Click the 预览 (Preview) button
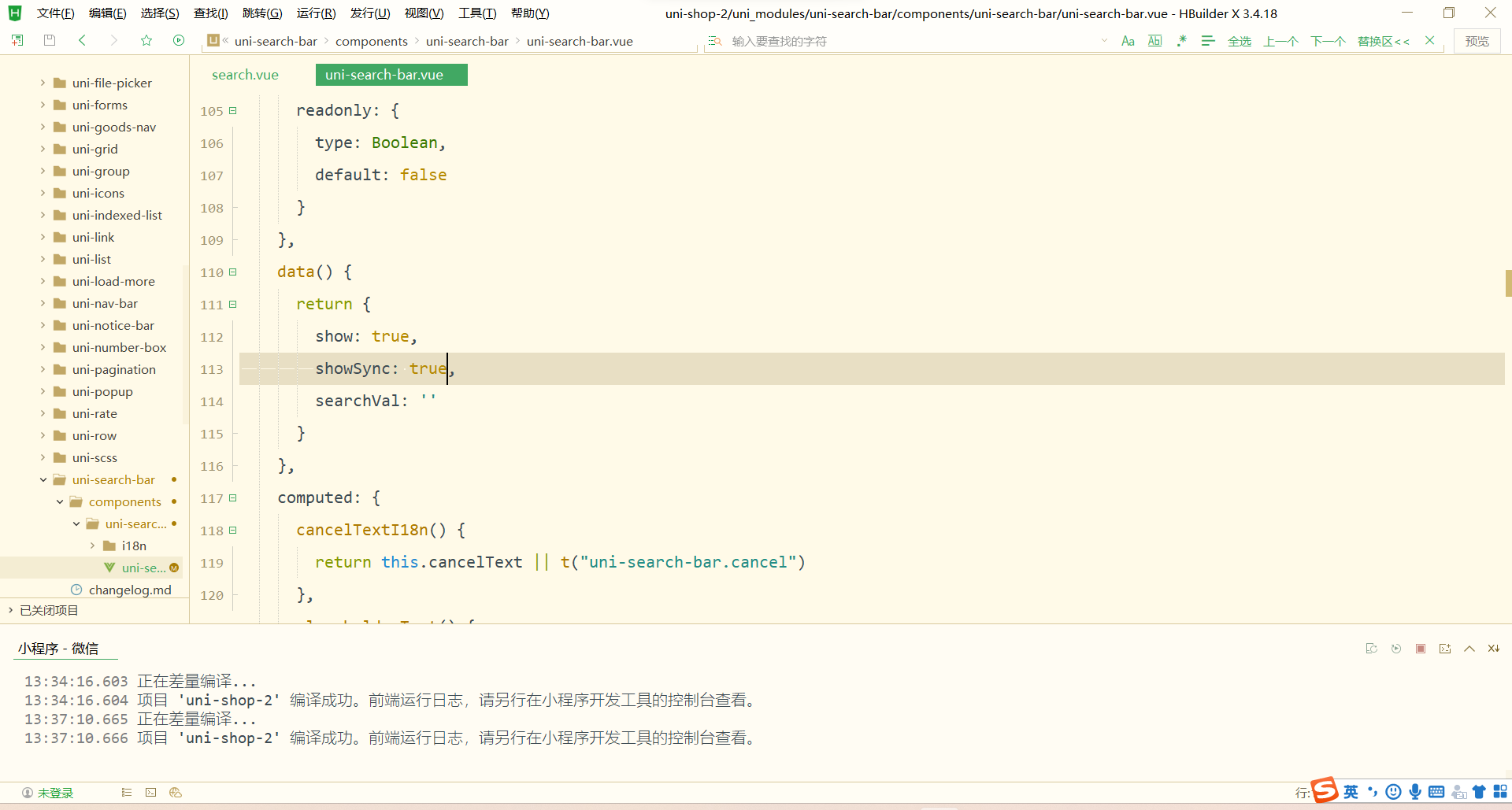This screenshot has width=1512, height=810. click(1477, 40)
